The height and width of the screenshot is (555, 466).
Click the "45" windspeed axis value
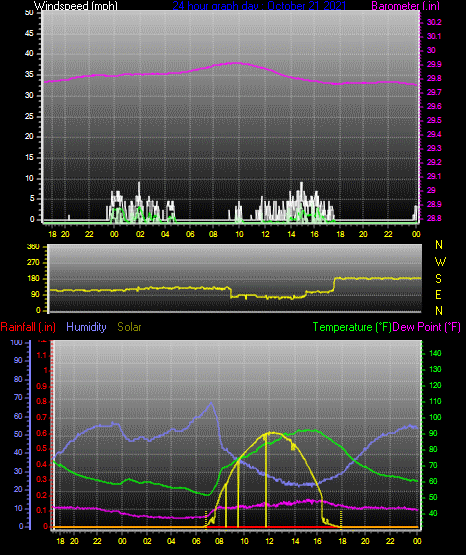click(29, 34)
